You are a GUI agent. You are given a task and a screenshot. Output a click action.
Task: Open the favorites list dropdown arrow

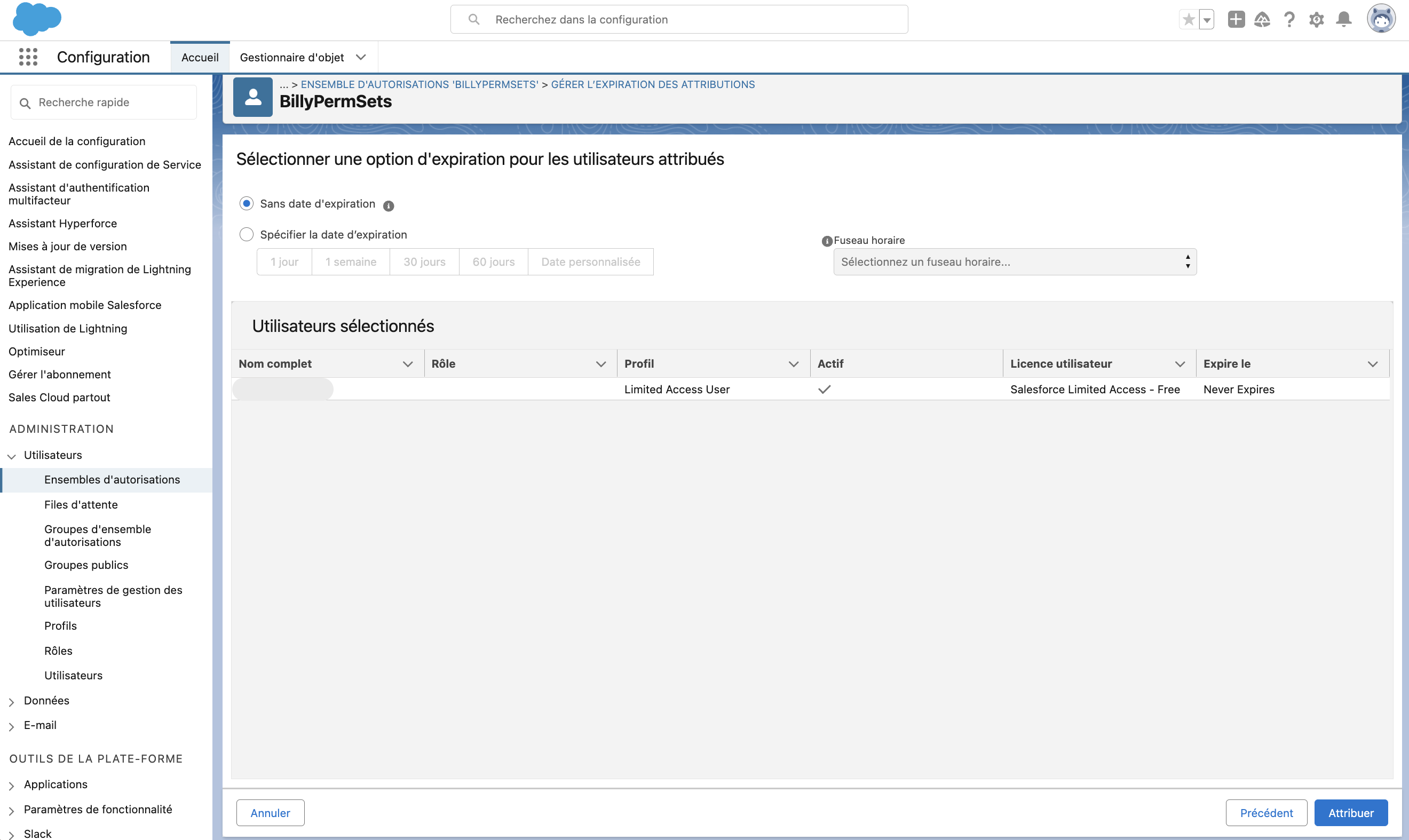1207,20
